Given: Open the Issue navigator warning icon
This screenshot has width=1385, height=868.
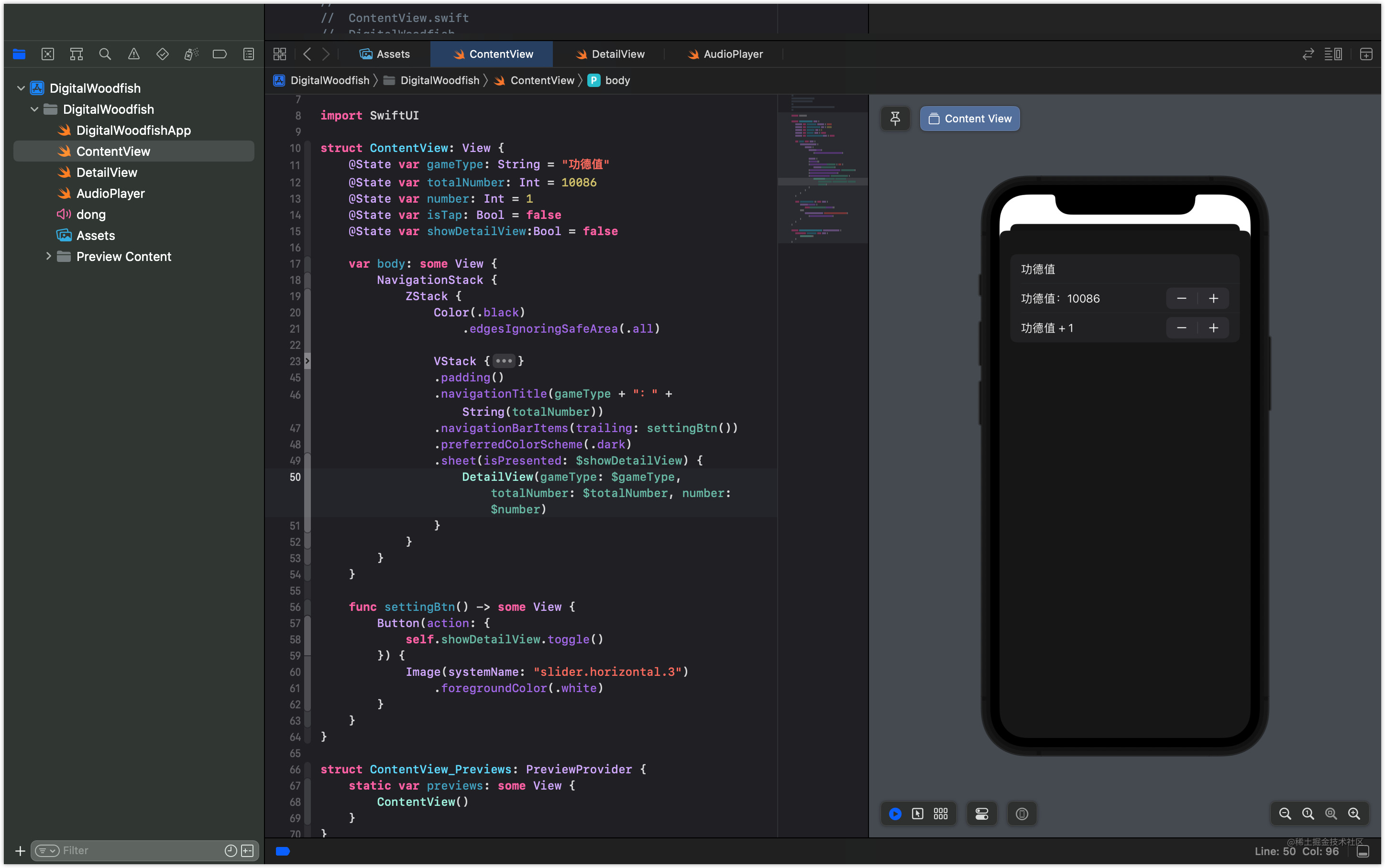Looking at the screenshot, I should [134, 54].
